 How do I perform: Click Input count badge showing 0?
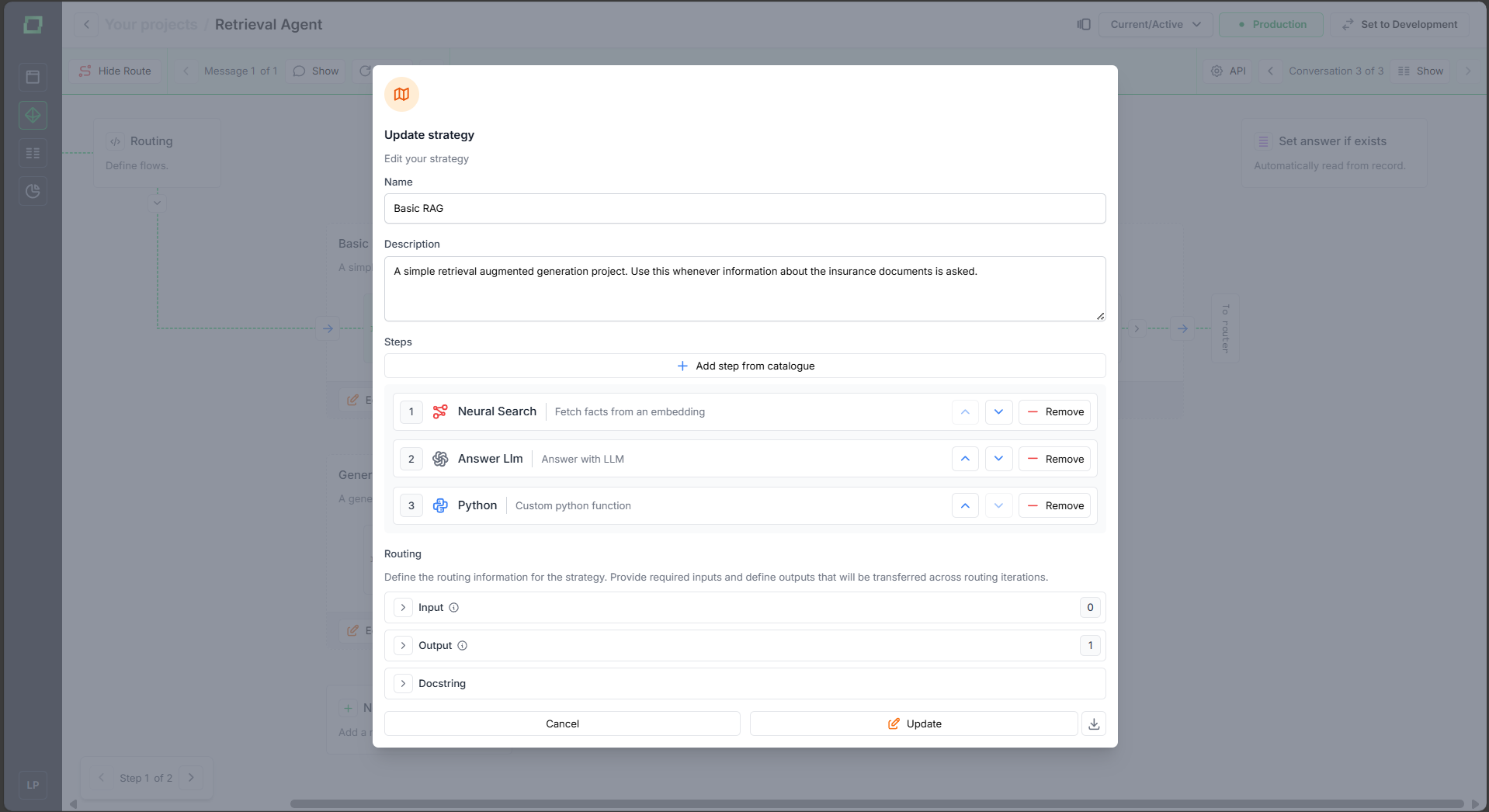[x=1090, y=608]
